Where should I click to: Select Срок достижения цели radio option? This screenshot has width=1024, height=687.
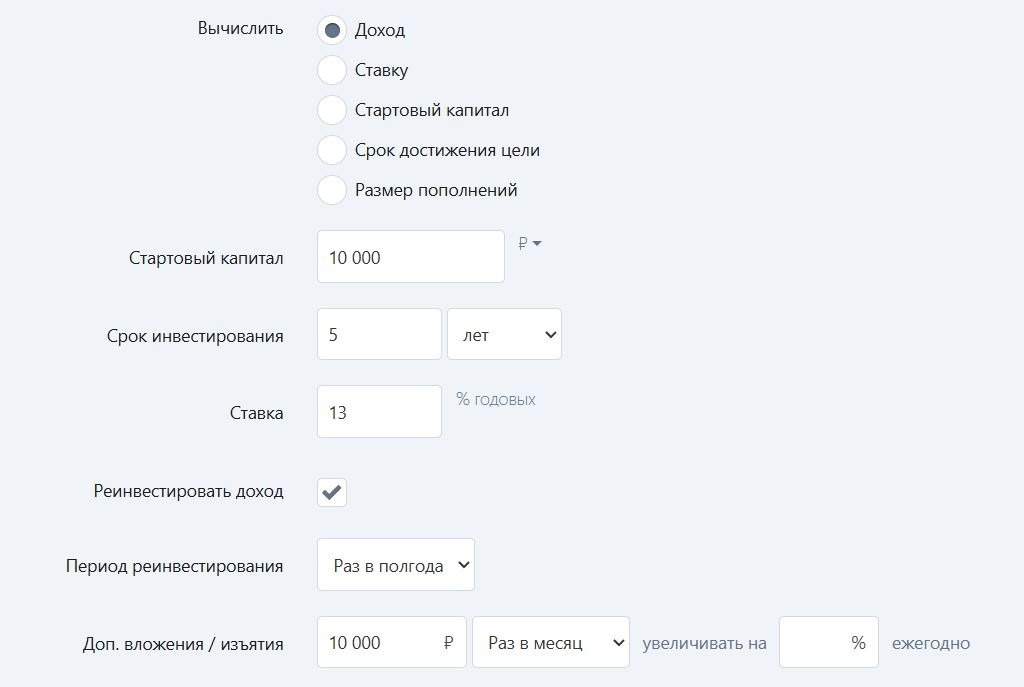(332, 150)
